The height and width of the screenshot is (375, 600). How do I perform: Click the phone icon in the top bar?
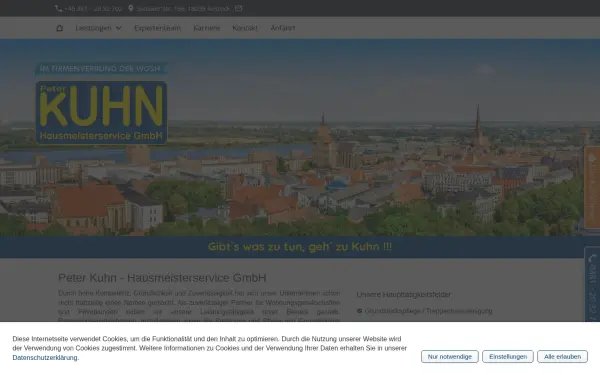click(x=59, y=8)
